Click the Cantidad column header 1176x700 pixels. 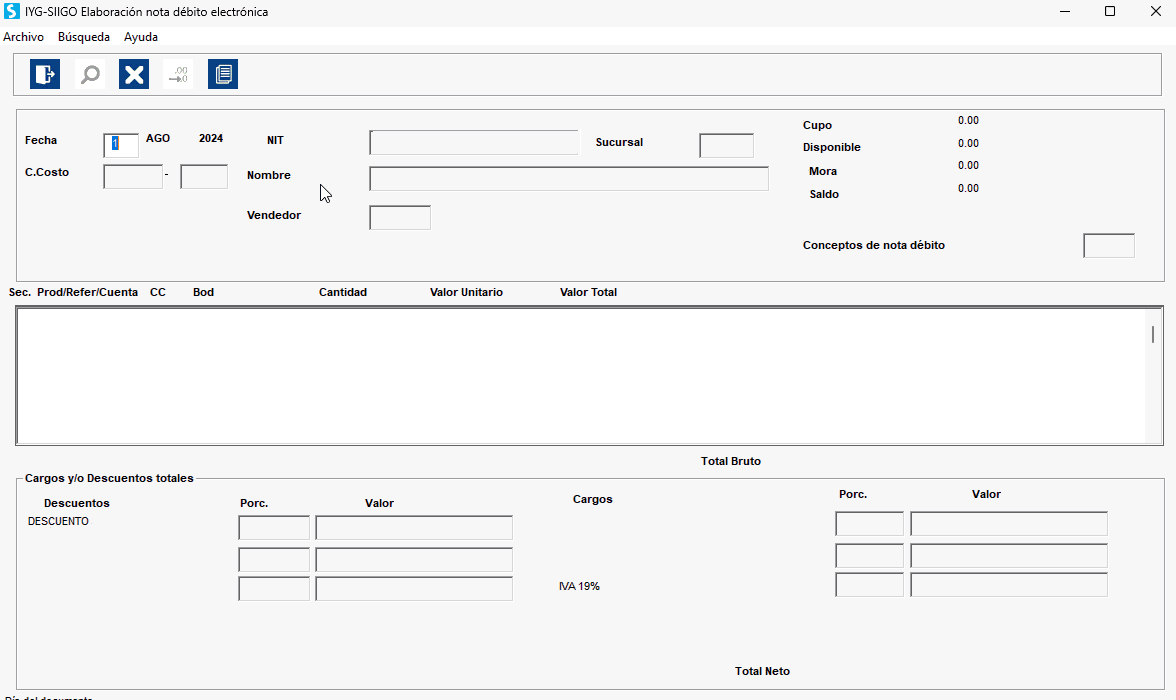[343, 293]
